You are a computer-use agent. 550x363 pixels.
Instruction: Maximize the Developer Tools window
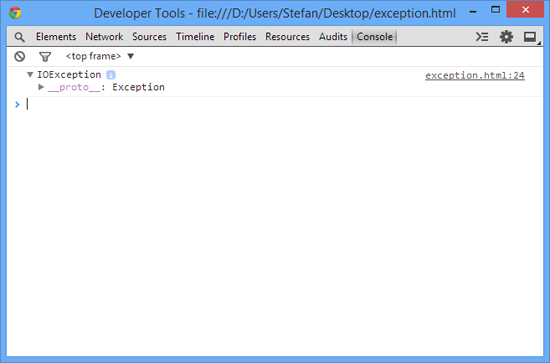[x=495, y=10]
